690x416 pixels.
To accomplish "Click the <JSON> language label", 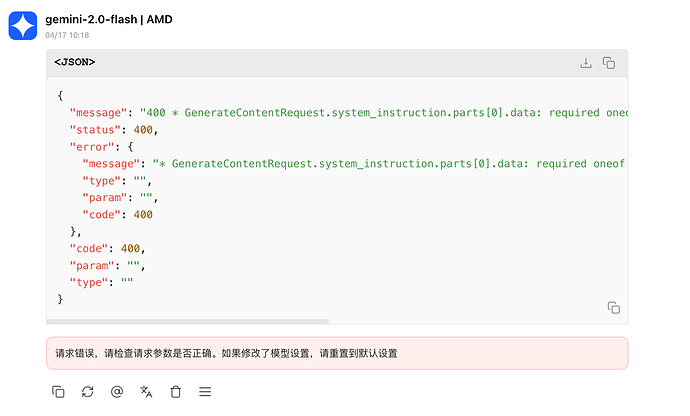I will tap(75, 62).
